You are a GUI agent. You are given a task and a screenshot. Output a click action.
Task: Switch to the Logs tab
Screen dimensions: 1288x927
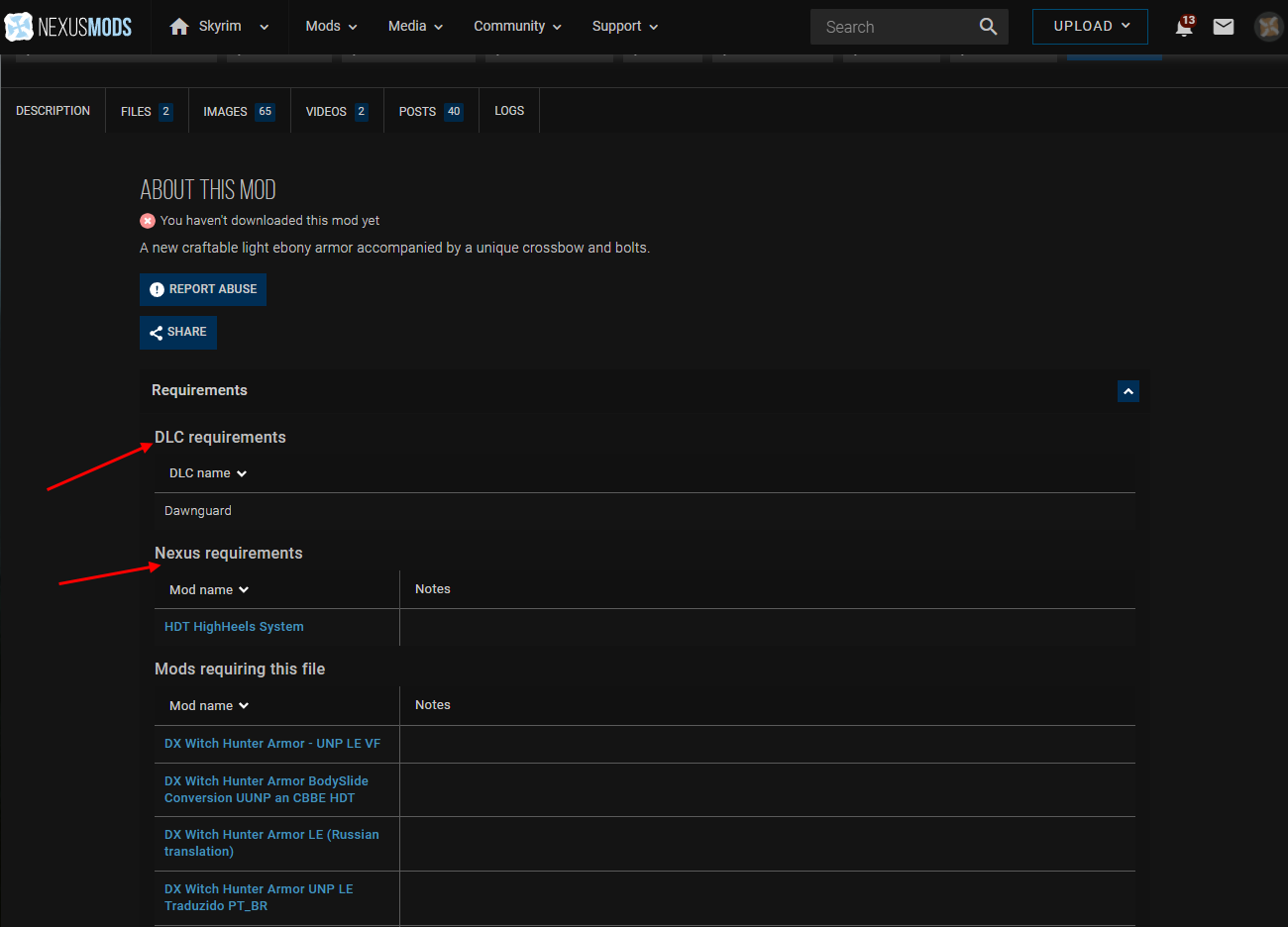tap(509, 111)
